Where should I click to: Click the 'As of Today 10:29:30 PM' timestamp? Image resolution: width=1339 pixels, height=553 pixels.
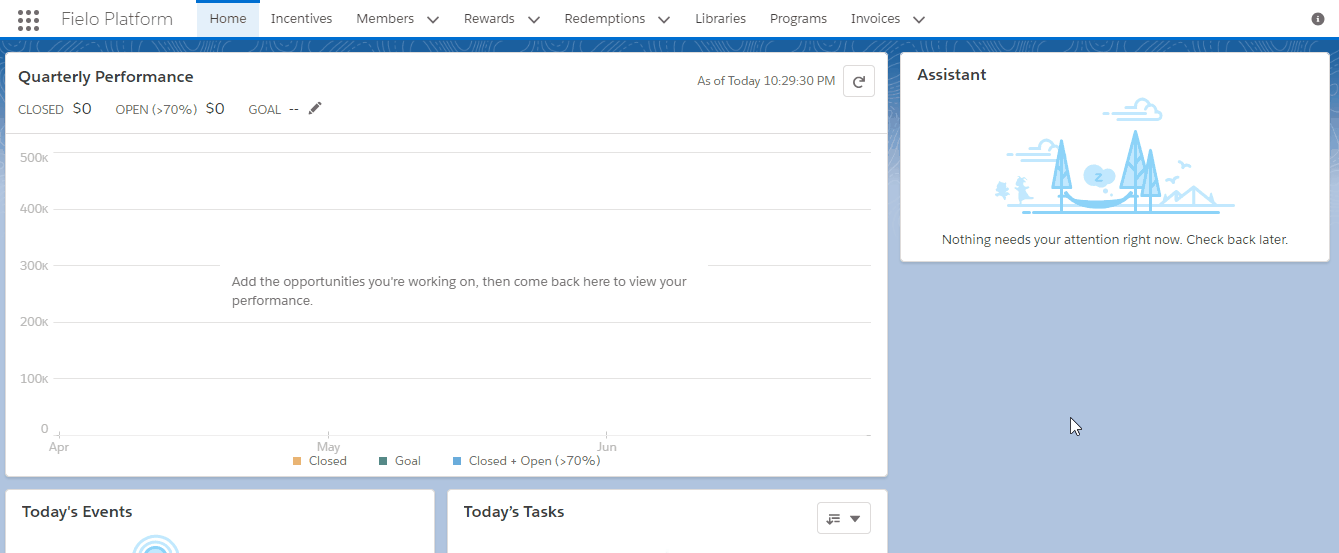766,81
